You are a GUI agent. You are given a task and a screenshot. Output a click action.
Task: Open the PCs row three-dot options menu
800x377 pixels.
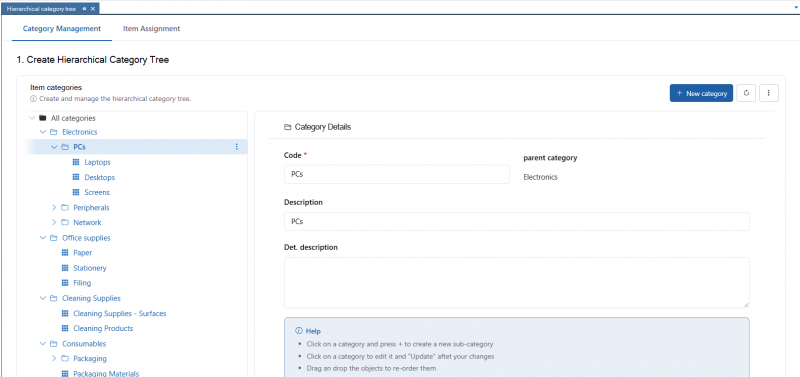pyautogui.click(x=236, y=147)
